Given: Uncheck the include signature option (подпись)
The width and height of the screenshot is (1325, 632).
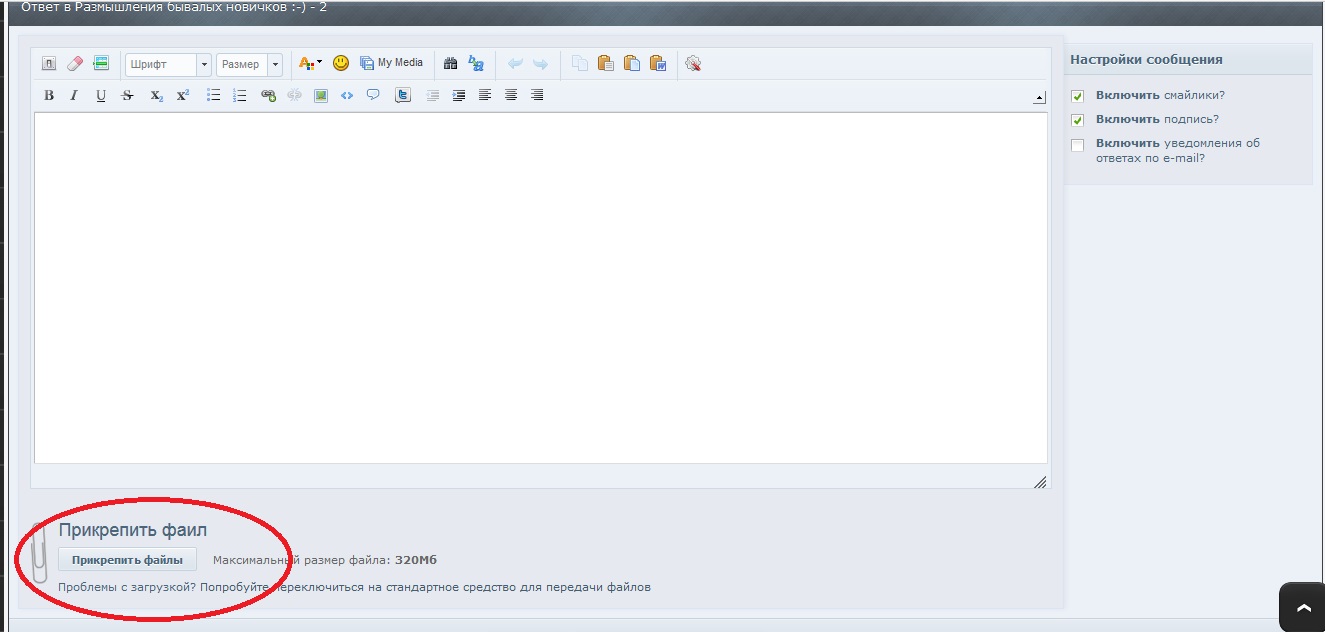Looking at the screenshot, I should tap(1078, 120).
